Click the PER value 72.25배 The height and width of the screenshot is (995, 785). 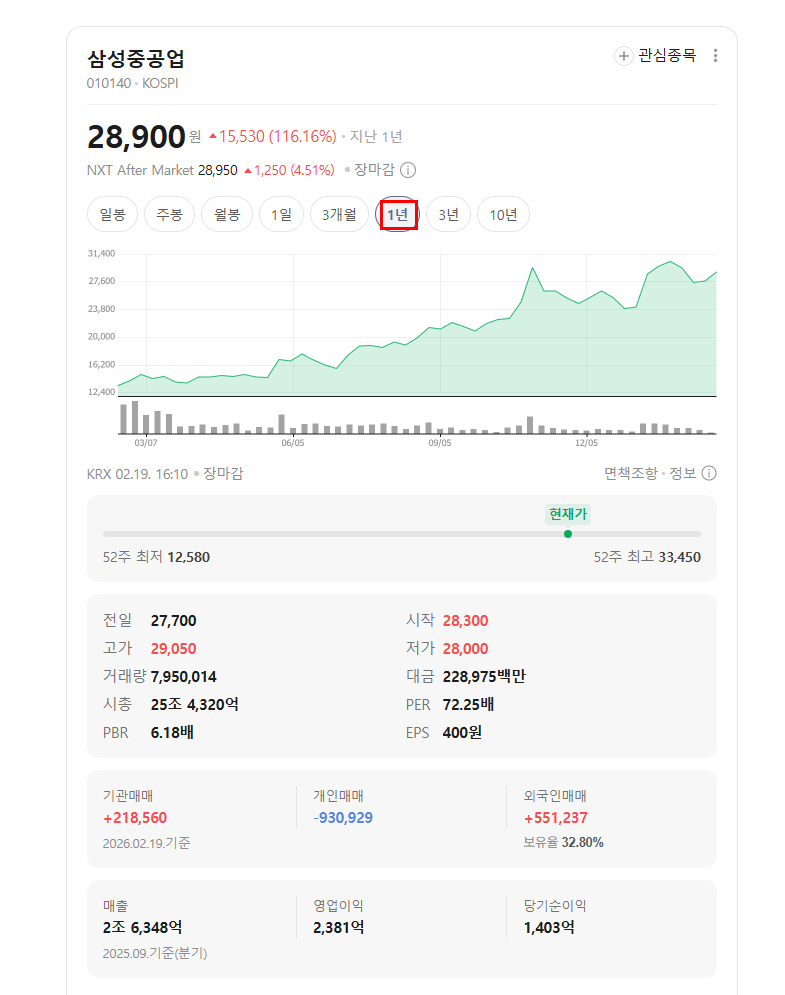[x=468, y=704]
